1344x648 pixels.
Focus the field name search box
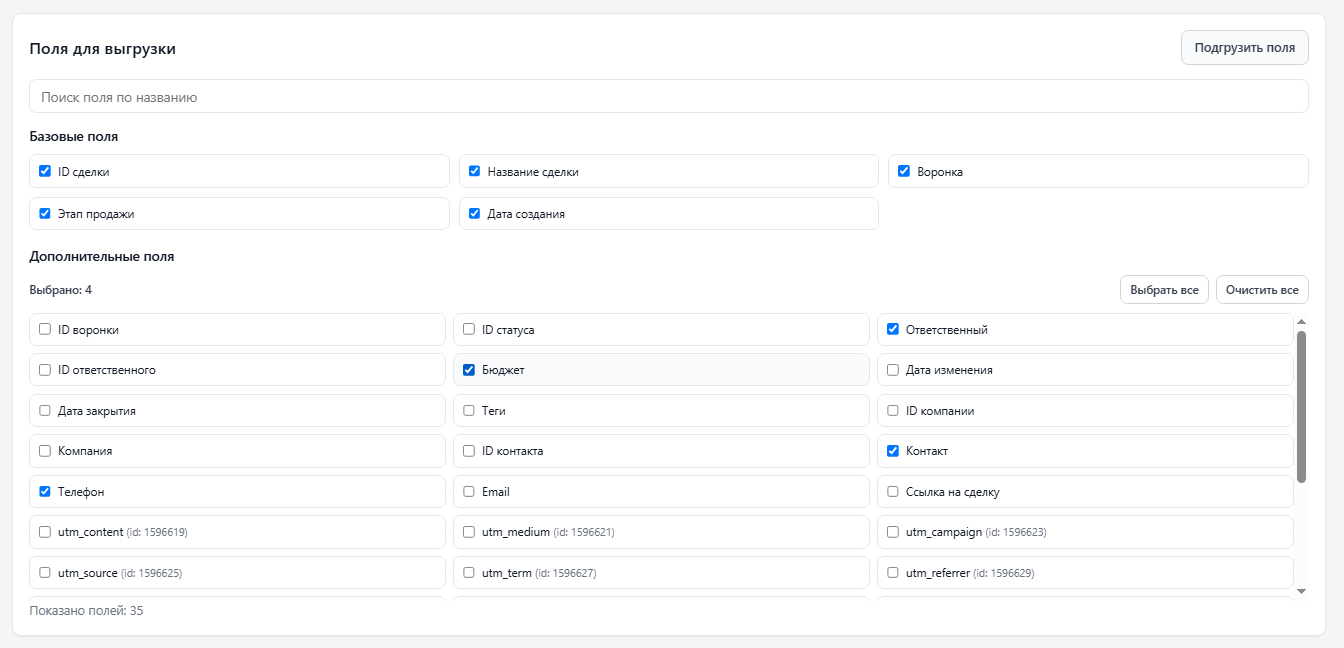[669, 97]
